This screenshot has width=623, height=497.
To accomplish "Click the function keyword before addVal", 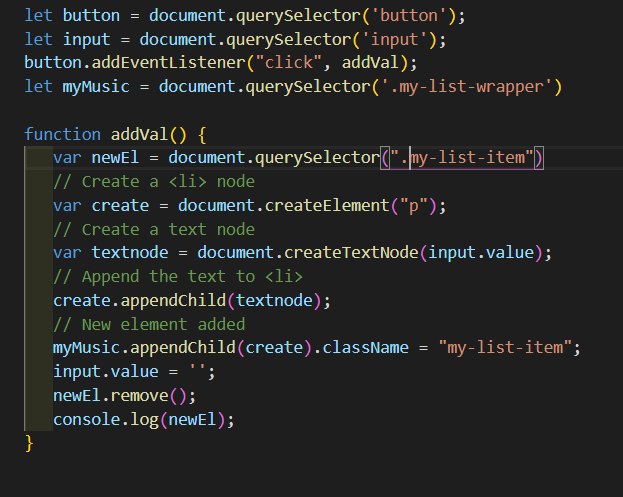I will (62, 134).
